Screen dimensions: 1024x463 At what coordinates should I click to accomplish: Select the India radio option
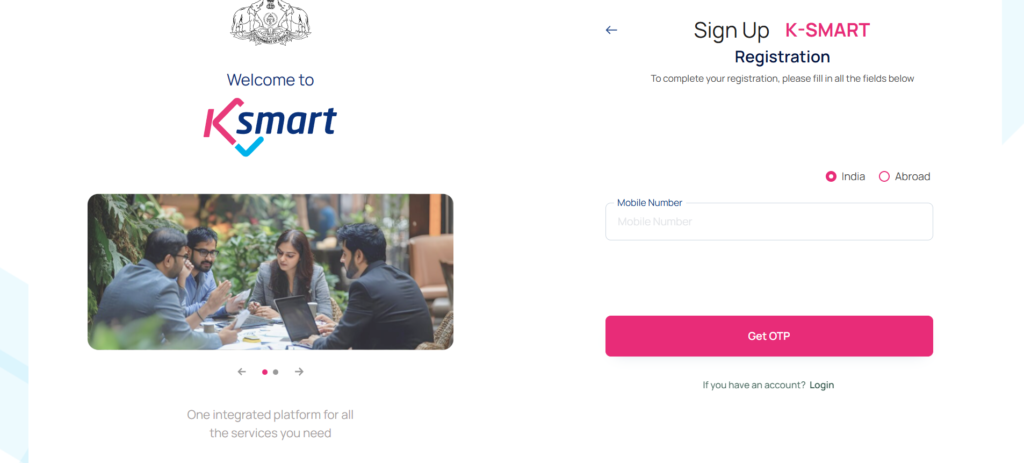coord(845,176)
